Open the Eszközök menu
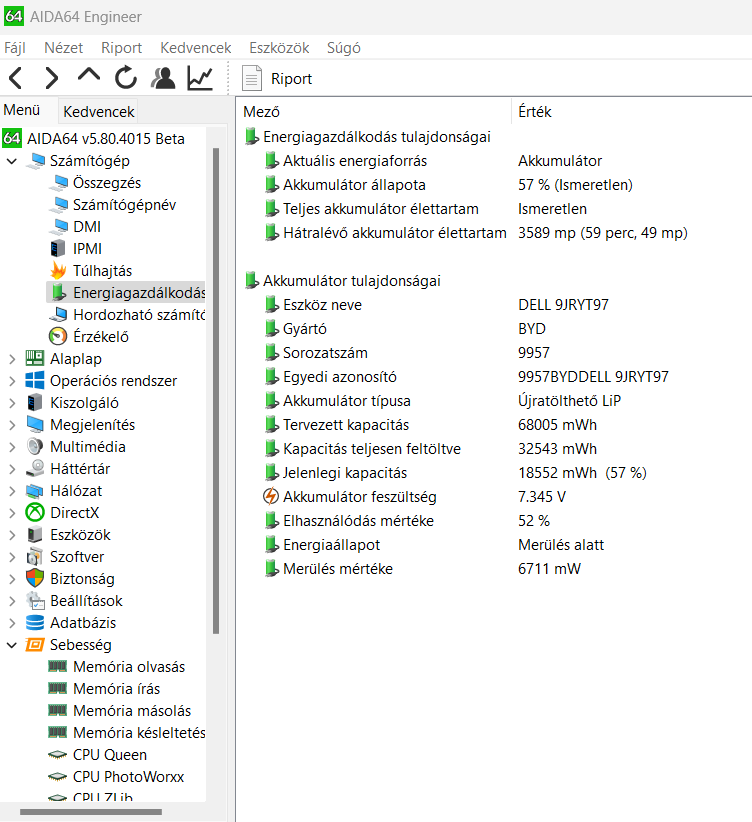 click(279, 48)
